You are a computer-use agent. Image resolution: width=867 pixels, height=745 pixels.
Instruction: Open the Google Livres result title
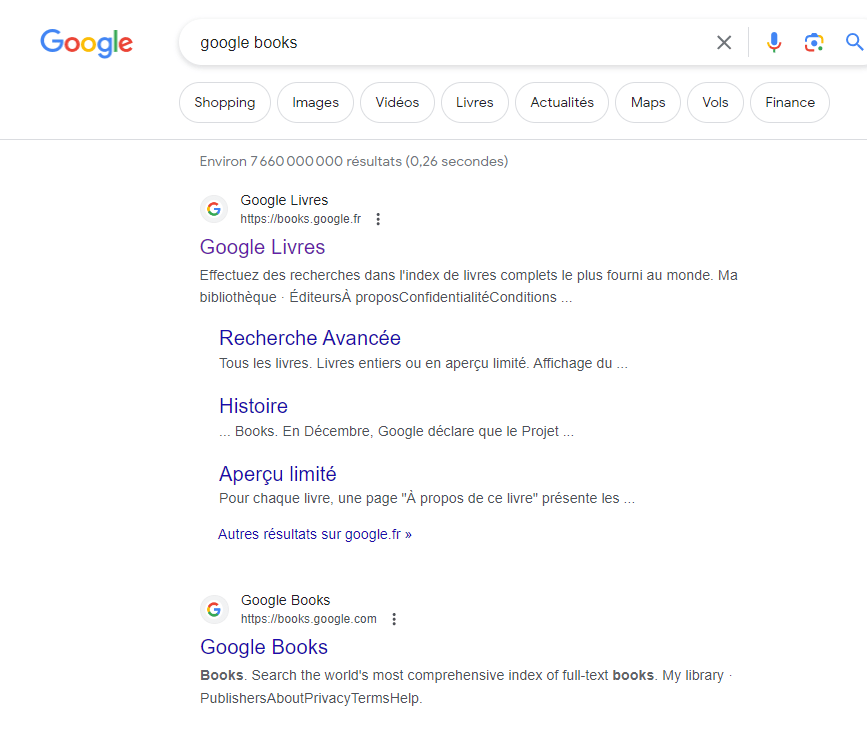pos(262,247)
